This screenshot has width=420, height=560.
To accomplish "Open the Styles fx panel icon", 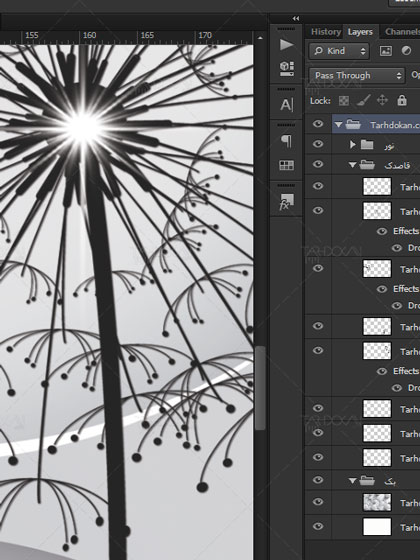I will (x=286, y=202).
